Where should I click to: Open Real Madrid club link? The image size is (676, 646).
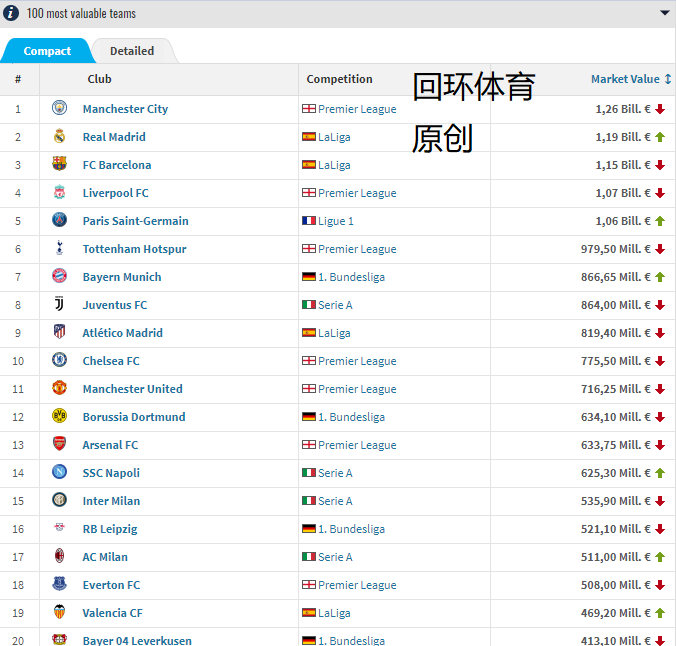tap(114, 137)
